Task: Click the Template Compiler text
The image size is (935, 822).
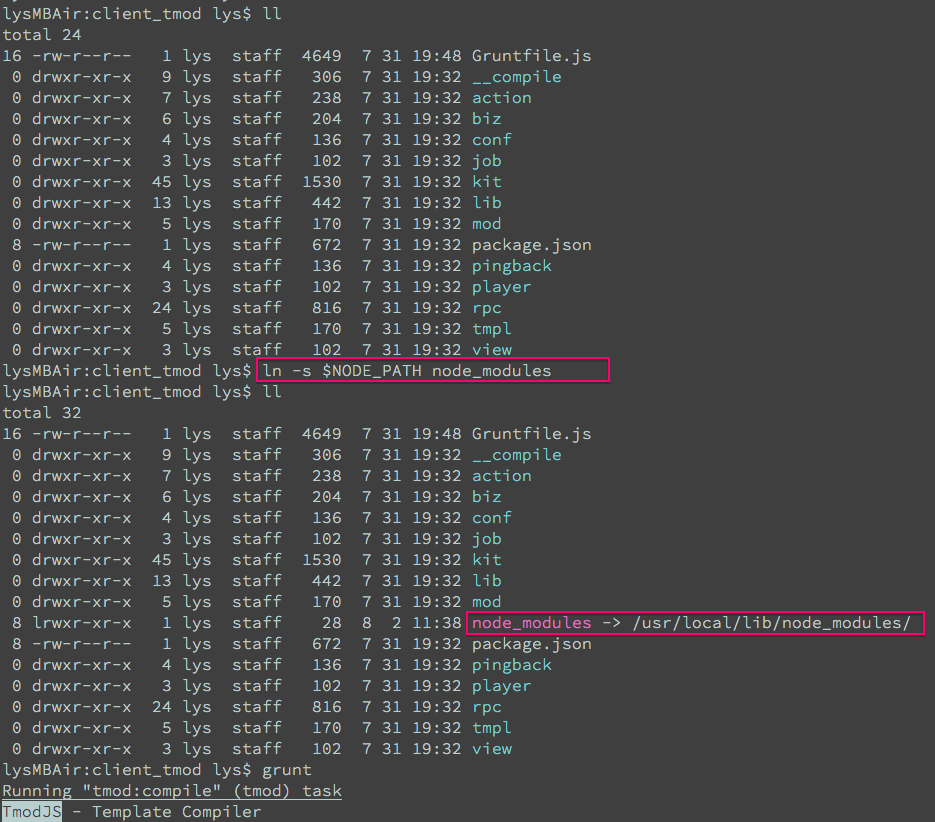Action: [x=177, y=812]
